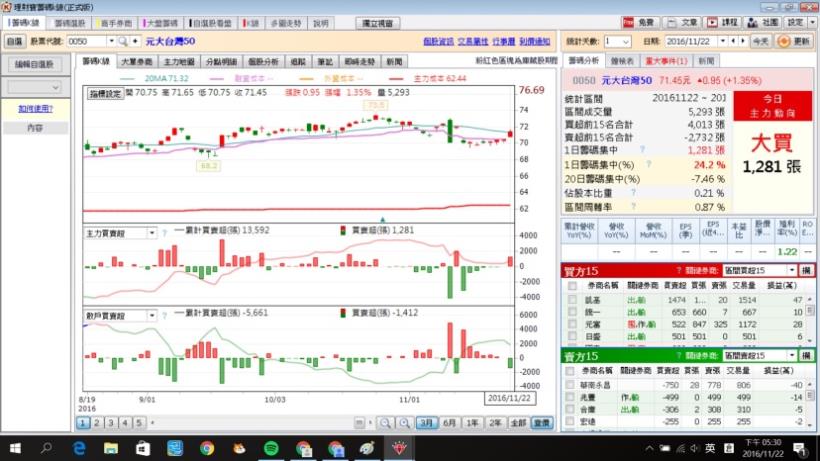The width and height of the screenshot is (820, 461).
Task: Open the notification center icon in tray
Action: pos(799,448)
